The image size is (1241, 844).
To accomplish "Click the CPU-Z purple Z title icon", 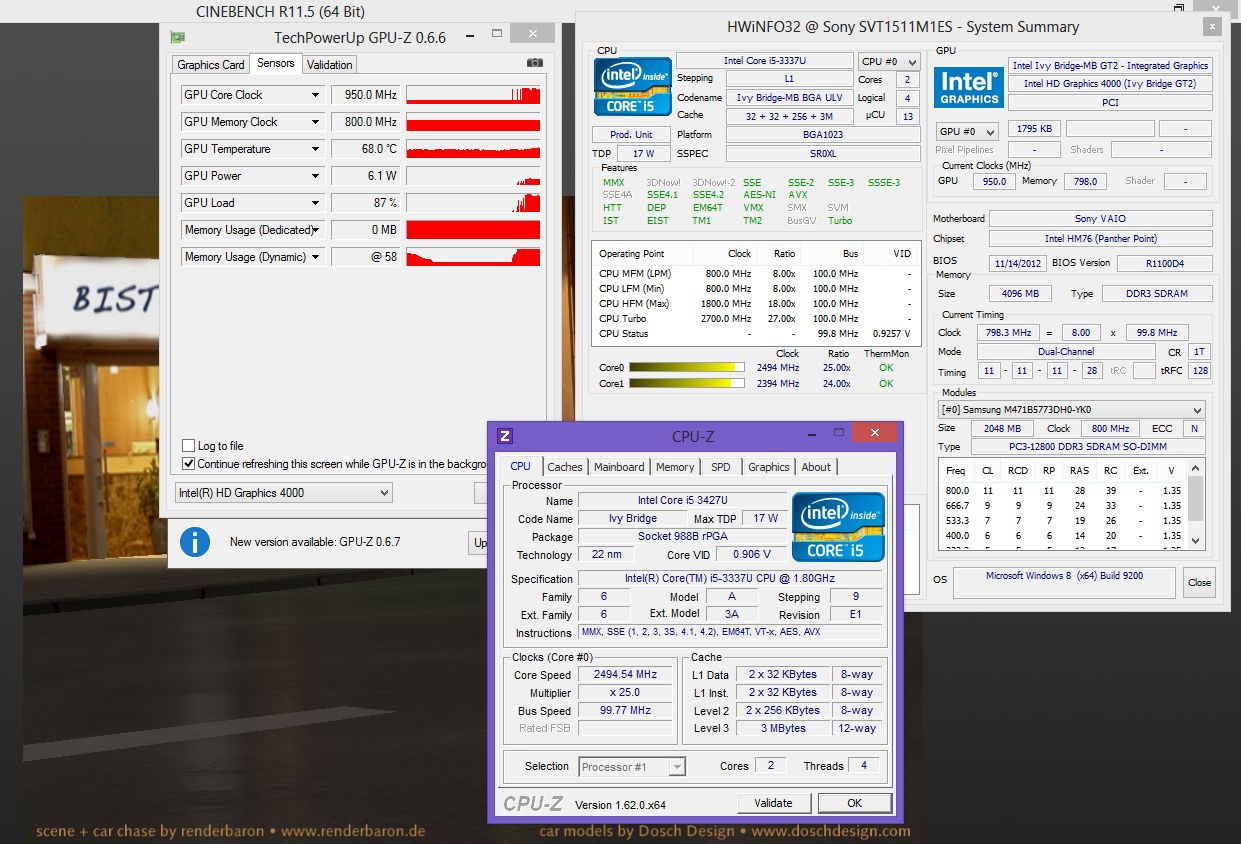I will [x=505, y=435].
